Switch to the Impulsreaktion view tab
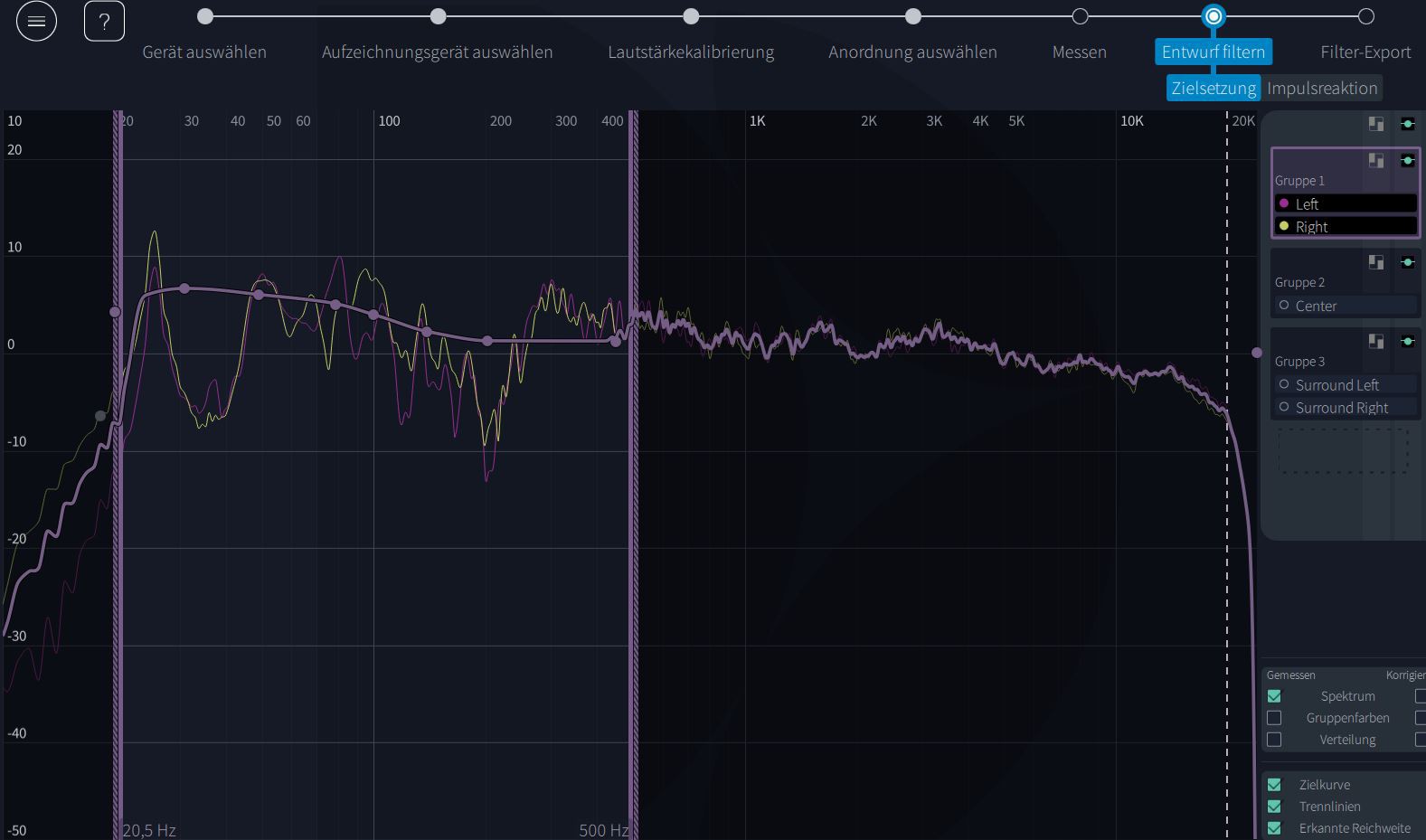Image resolution: width=1426 pixels, height=840 pixels. [1322, 88]
